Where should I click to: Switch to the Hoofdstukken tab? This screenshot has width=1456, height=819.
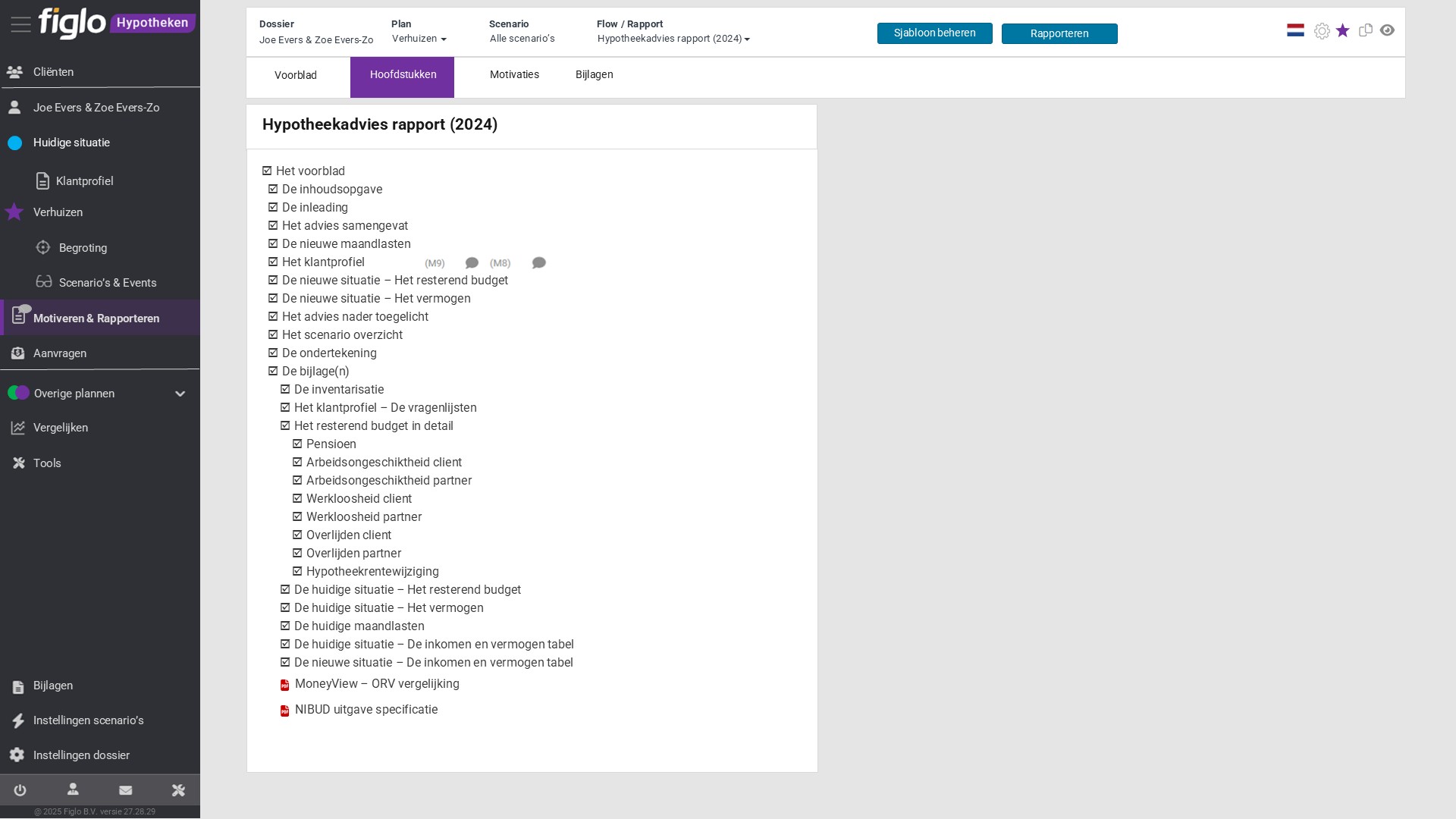click(403, 77)
